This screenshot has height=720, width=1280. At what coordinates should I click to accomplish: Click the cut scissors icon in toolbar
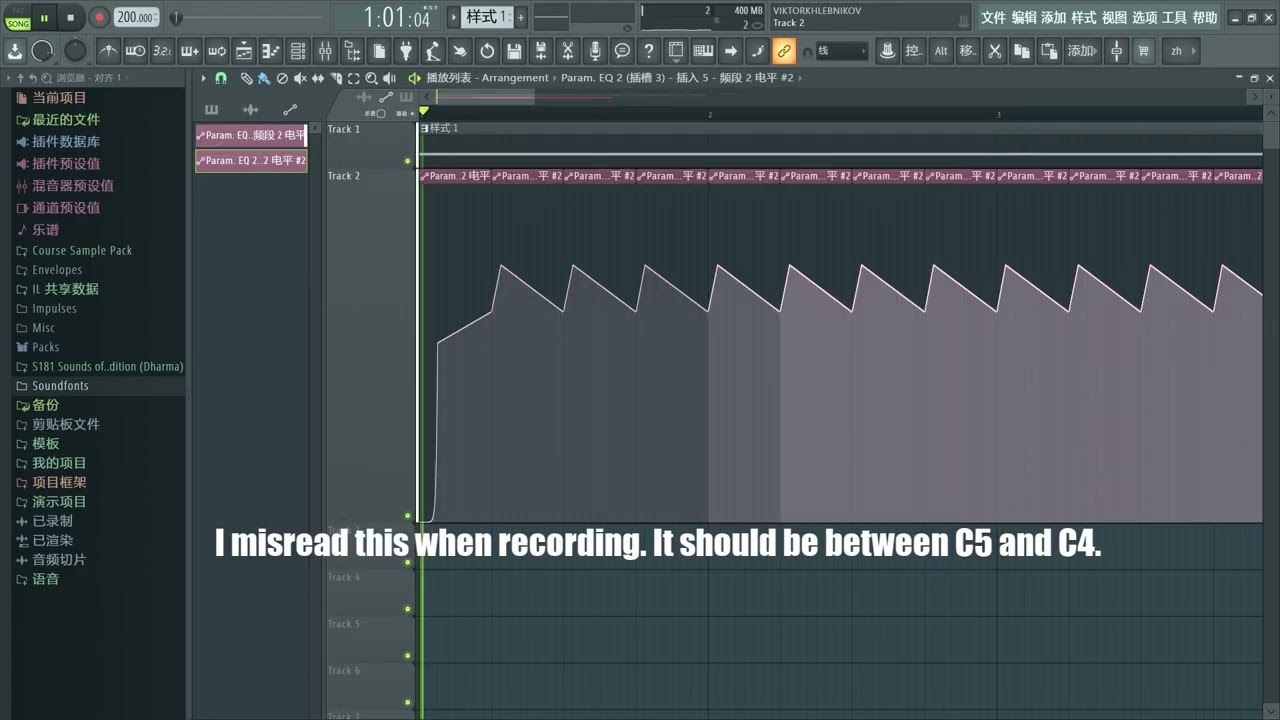(995, 51)
